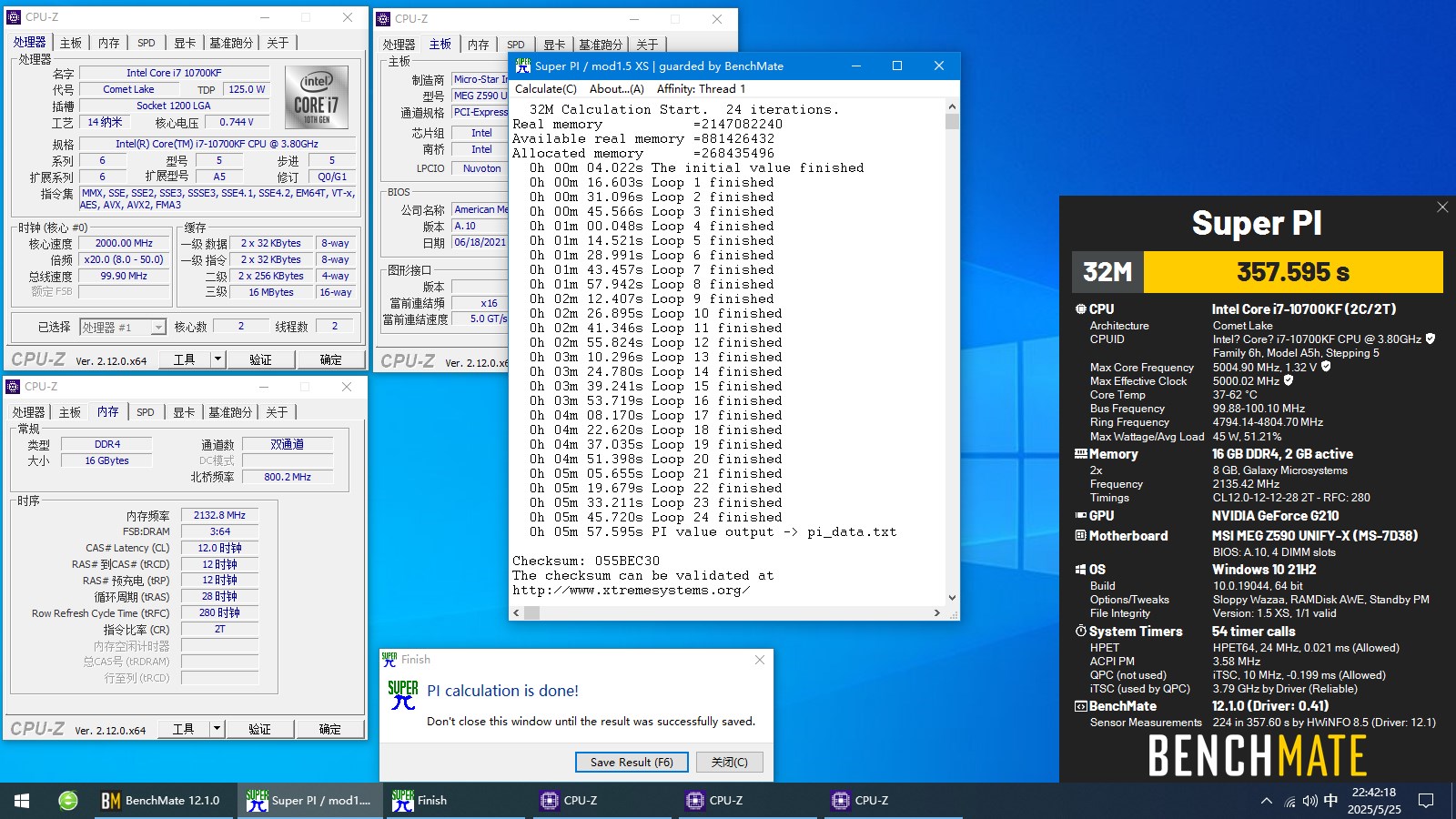Click TDP value 125.0 W field
1456x819 pixels.
point(247,89)
